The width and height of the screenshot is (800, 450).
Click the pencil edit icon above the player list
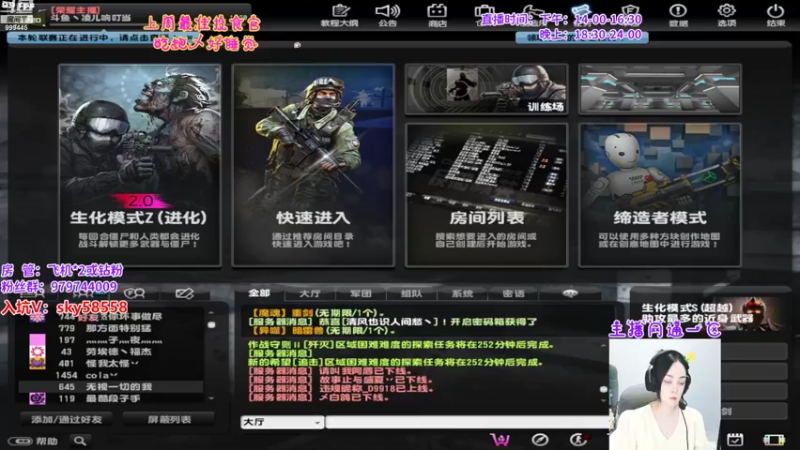[184, 293]
